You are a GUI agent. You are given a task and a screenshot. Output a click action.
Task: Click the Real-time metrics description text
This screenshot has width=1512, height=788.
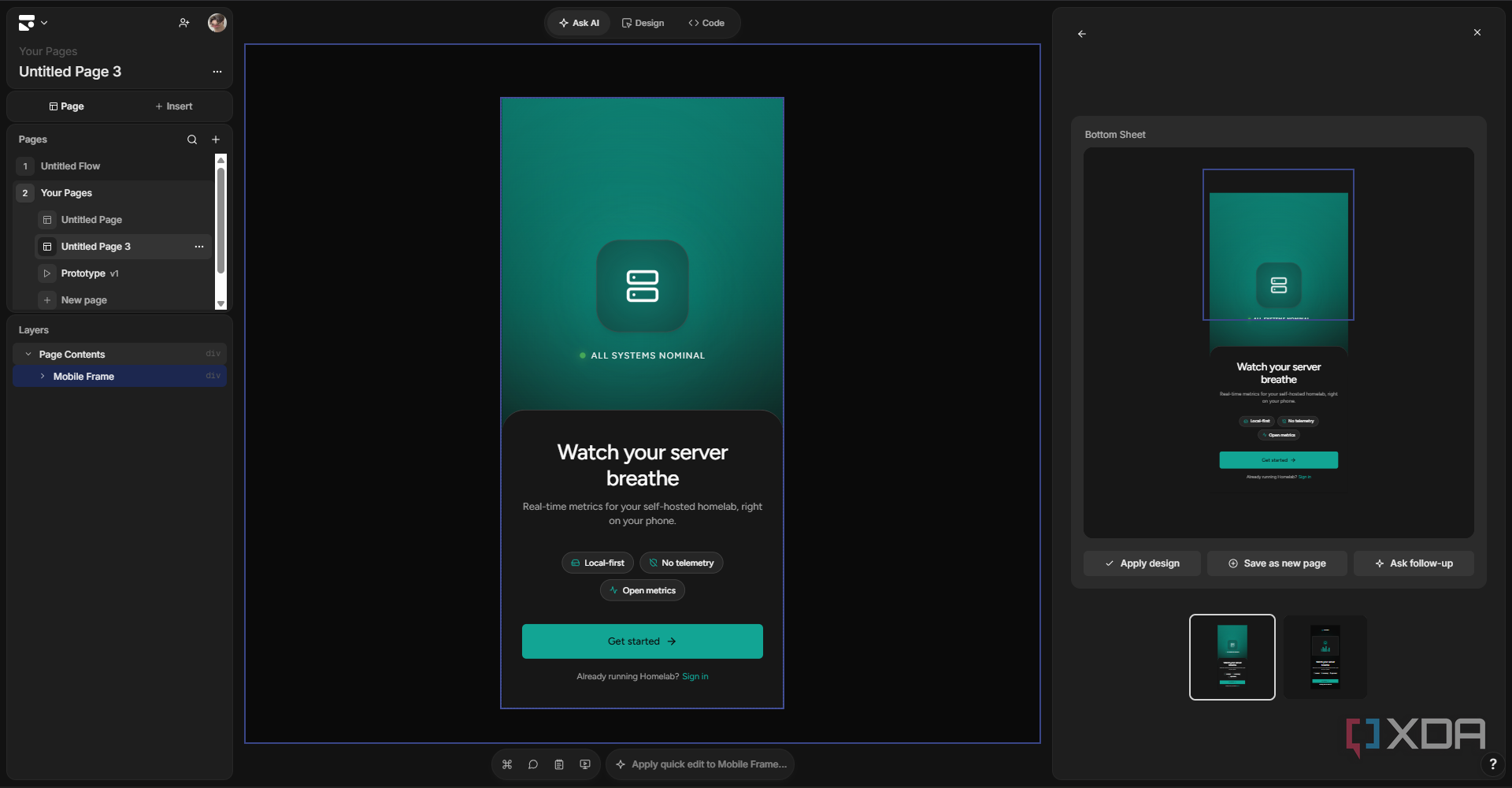click(x=643, y=514)
